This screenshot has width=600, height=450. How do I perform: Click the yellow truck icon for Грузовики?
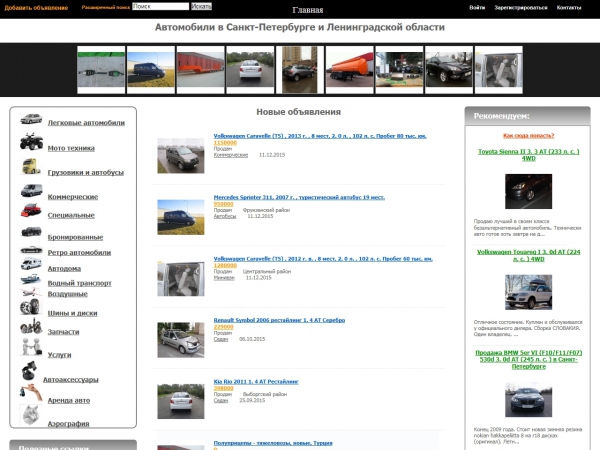[31, 166]
